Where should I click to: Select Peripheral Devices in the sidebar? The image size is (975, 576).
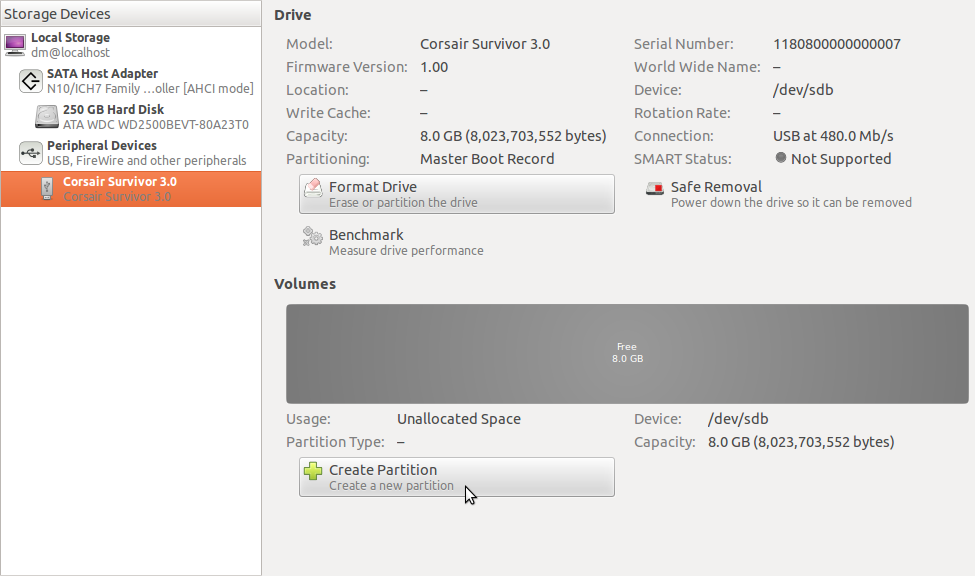pos(131,153)
